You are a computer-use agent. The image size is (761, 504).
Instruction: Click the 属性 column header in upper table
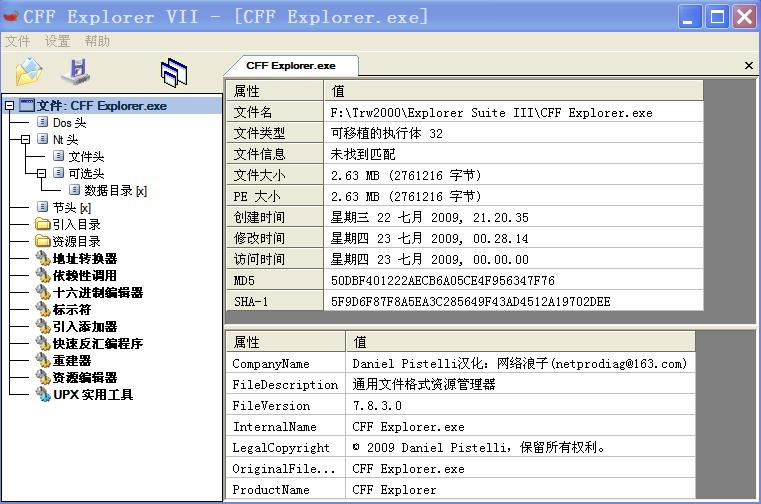click(x=275, y=91)
